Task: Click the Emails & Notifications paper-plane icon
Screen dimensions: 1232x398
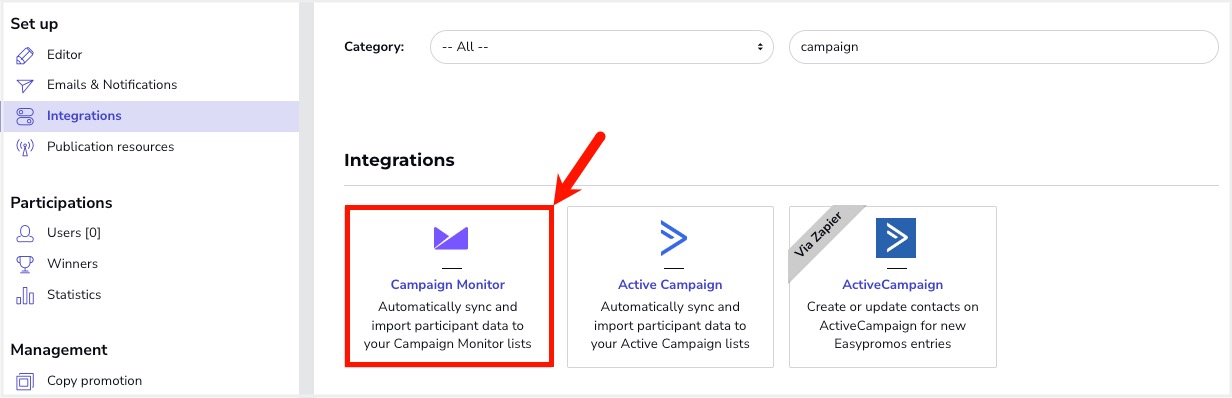Action: pos(26,85)
